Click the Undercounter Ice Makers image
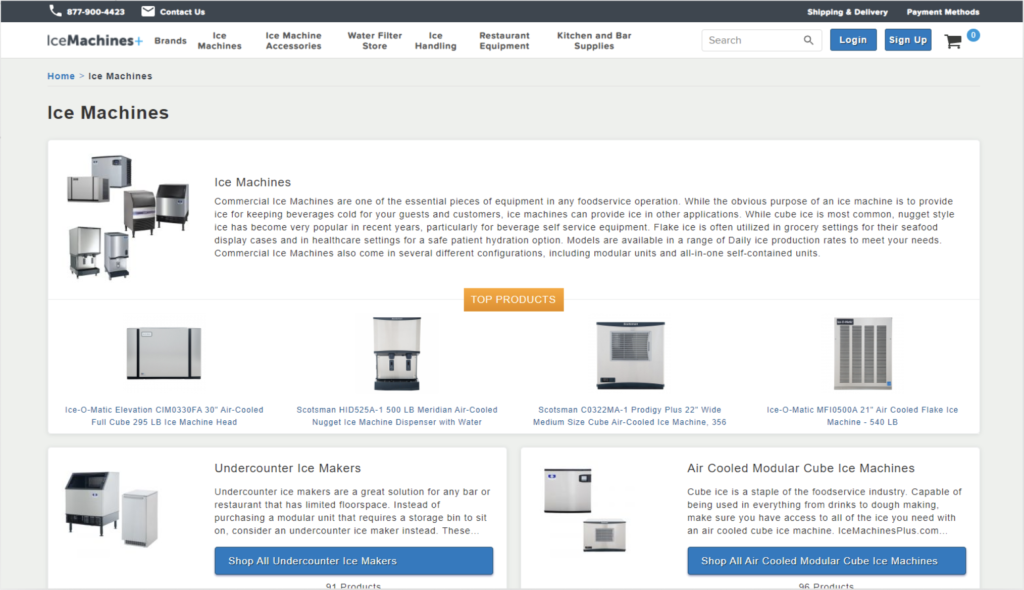 pos(111,509)
